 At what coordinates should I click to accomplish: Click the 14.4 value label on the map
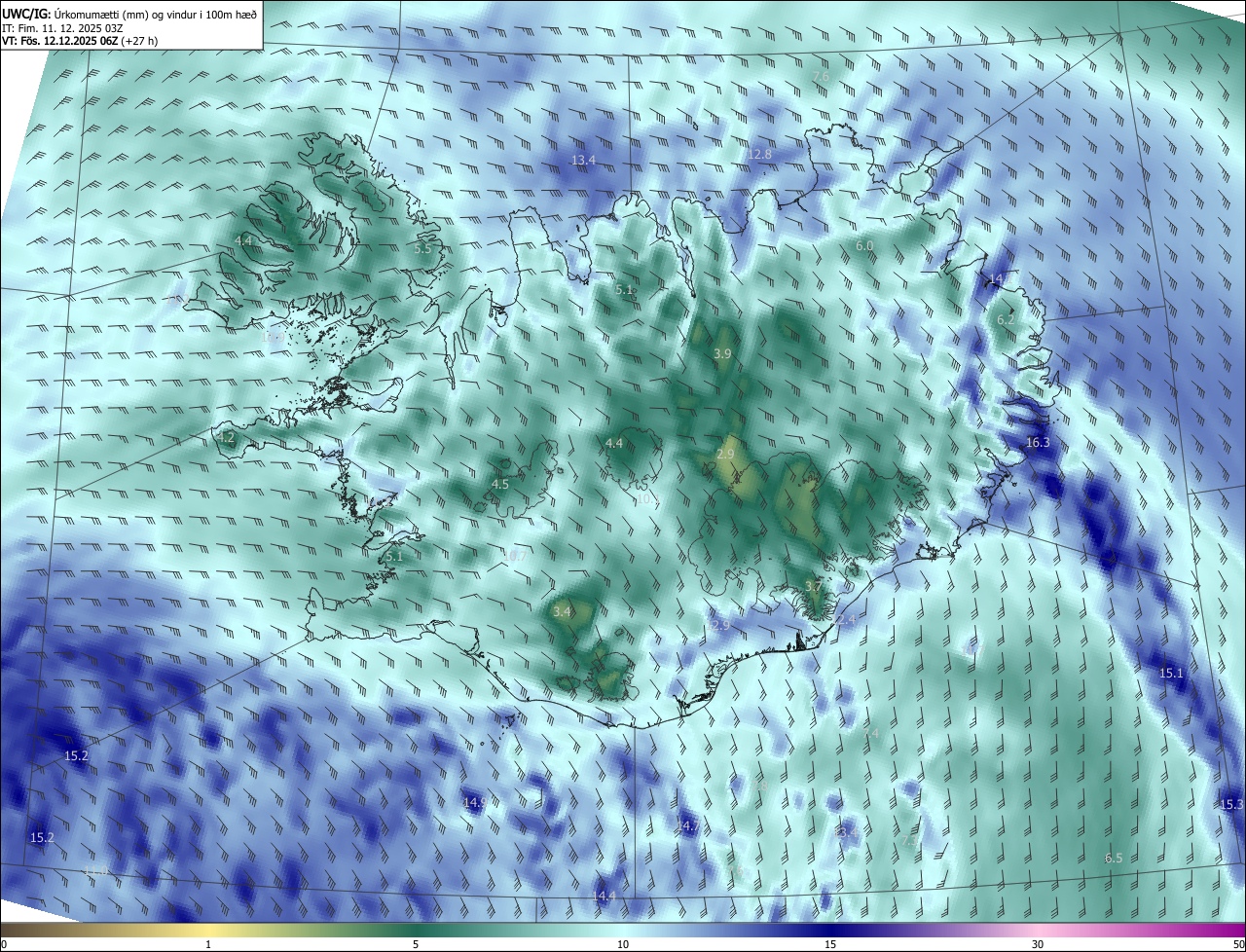click(x=605, y=896)
